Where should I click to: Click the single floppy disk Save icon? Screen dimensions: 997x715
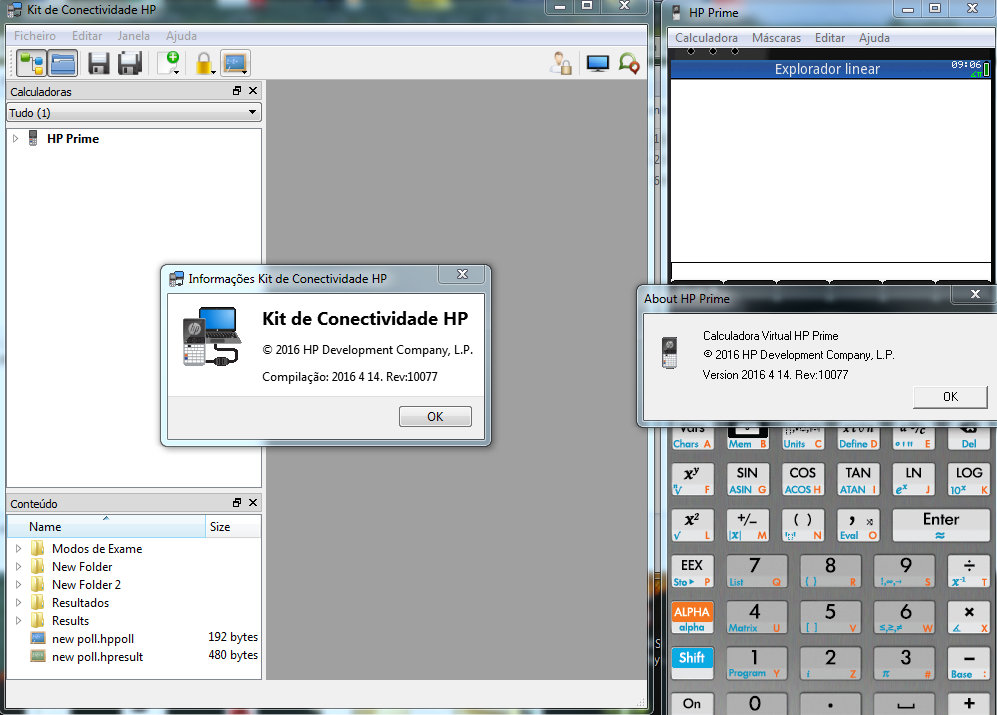pos(99,64)
